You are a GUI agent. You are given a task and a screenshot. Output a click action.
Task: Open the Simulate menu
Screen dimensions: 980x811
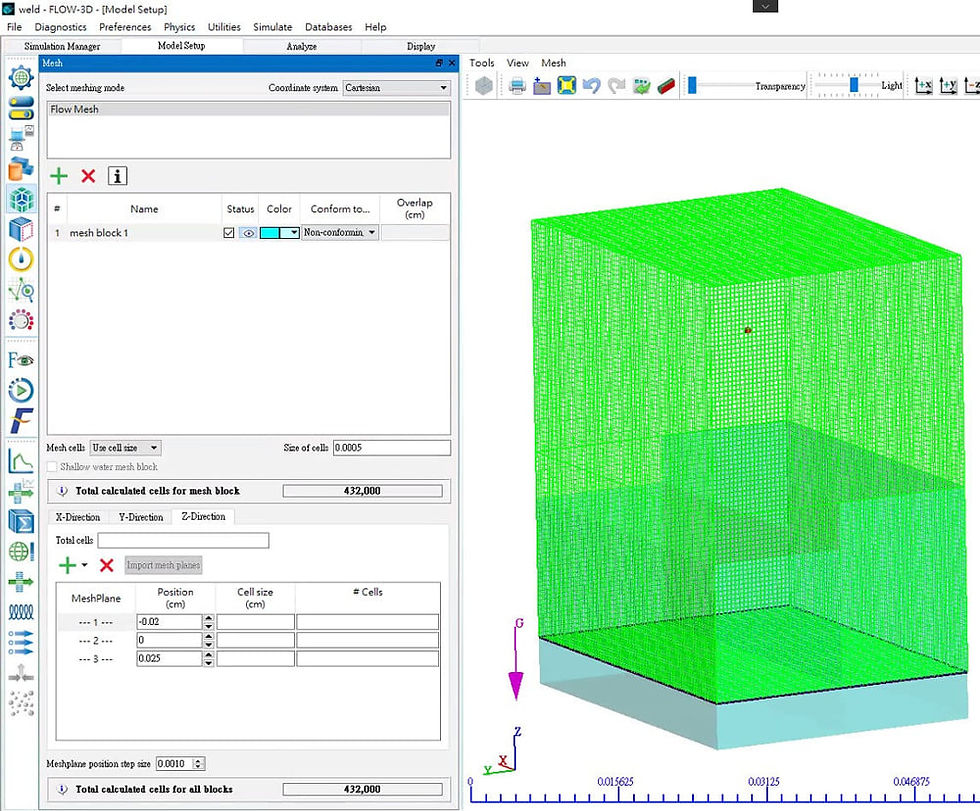(x=272, y=27)
